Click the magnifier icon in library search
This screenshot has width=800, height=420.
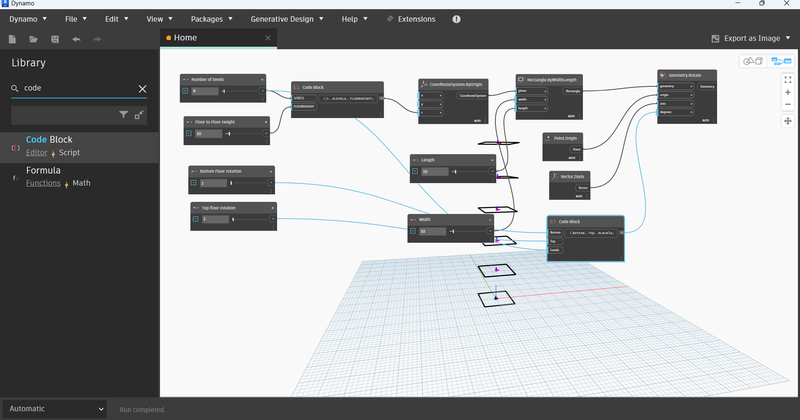click(x=15, y=88)
